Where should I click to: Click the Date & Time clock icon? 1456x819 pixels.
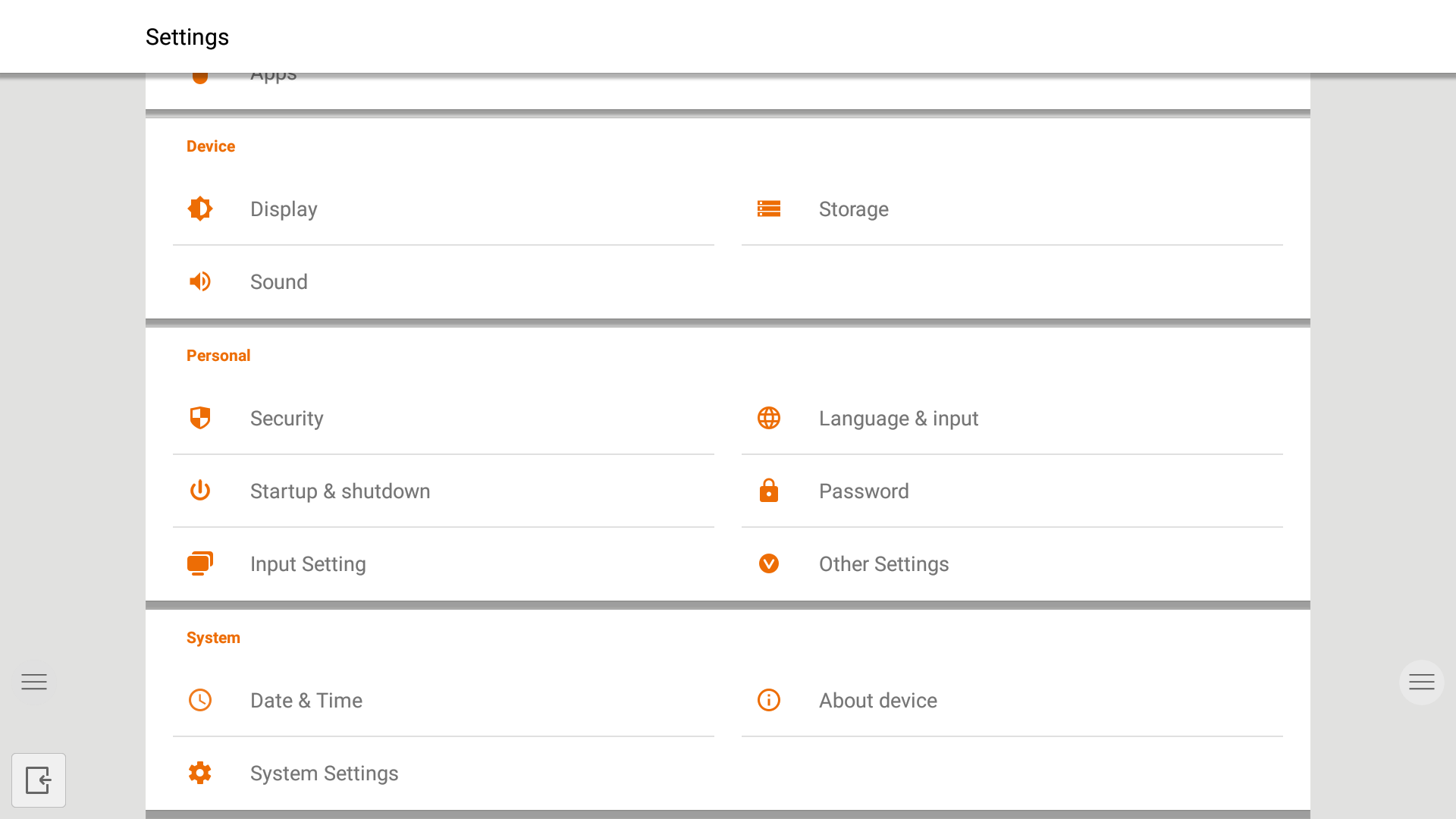pos(200,700)
